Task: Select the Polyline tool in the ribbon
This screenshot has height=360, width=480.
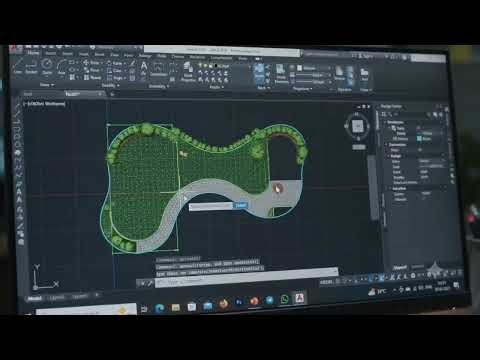Action: point(31,66)
